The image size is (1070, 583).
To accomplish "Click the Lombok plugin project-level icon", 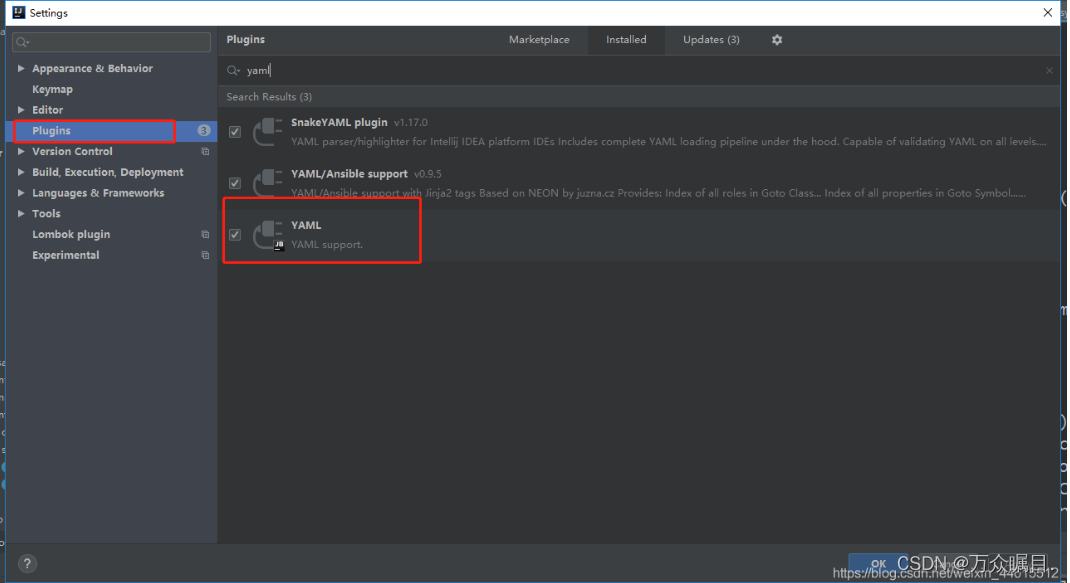I will (205, 234).
